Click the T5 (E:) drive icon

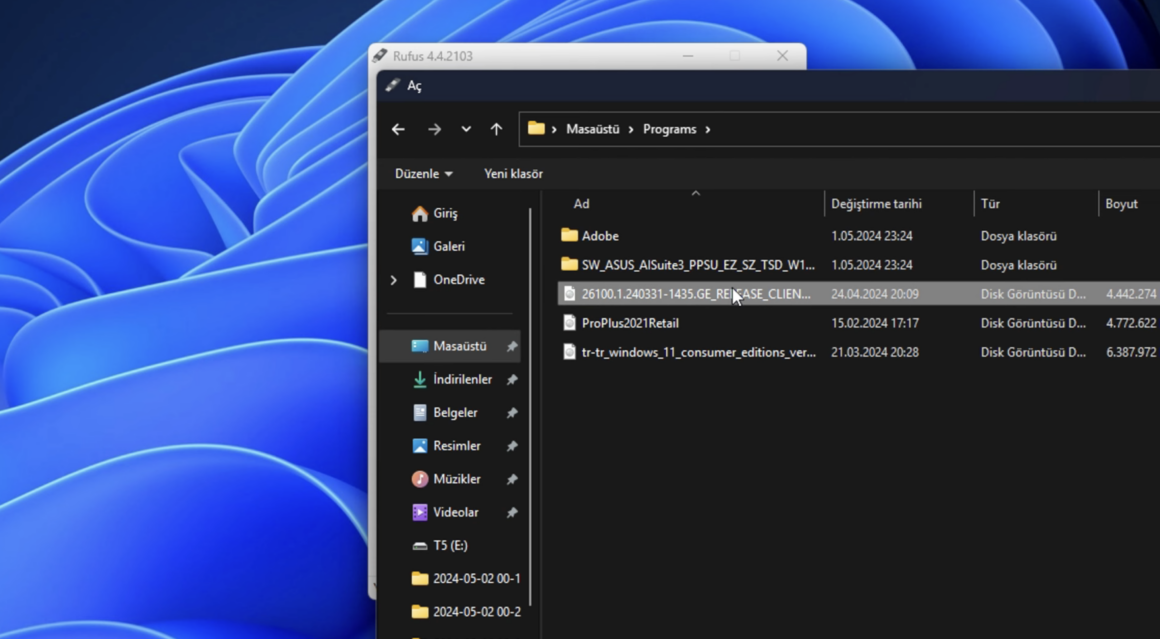tap(419, 546)
